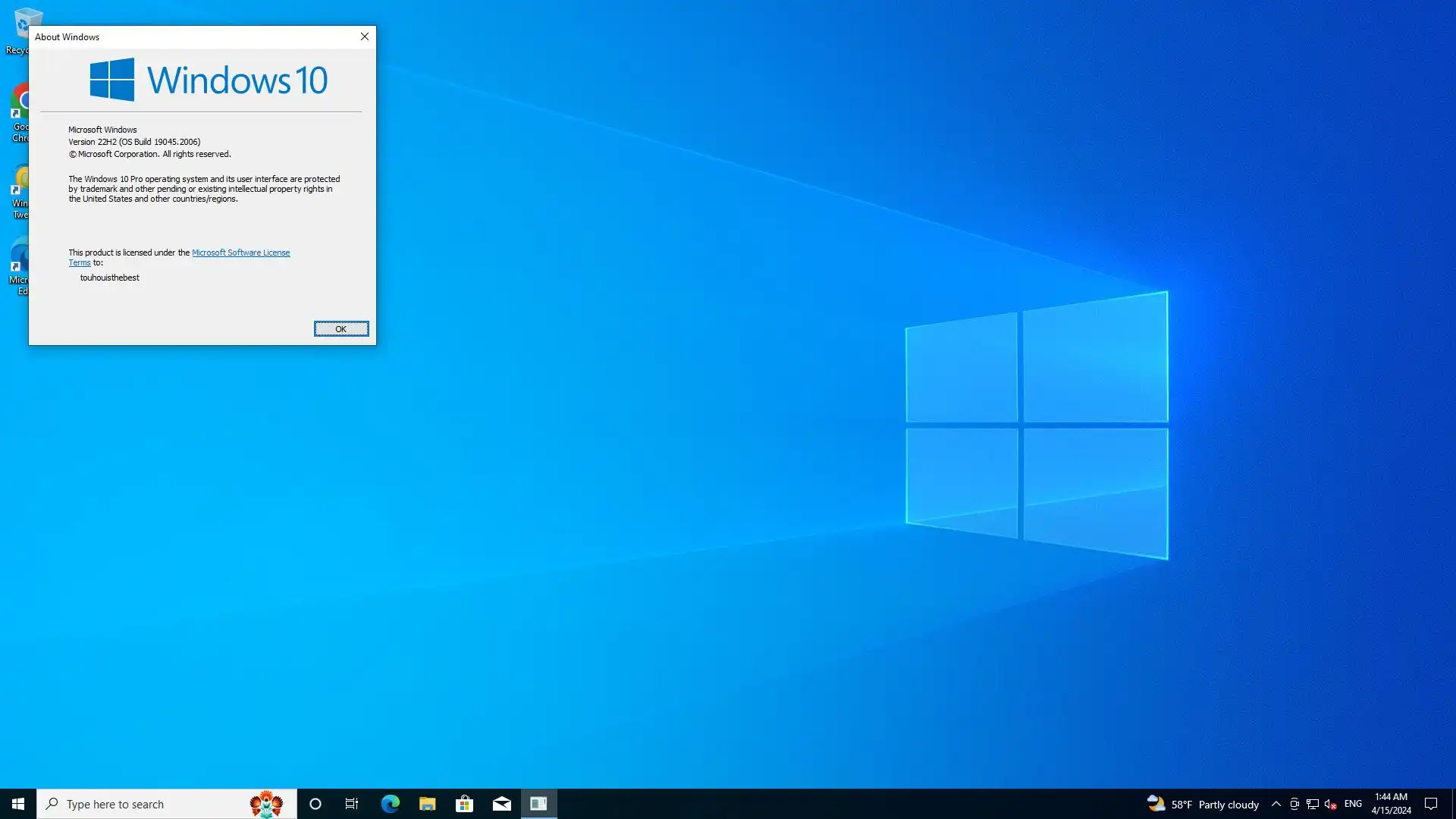Image resolution: width=1456 pixels, height=819 pixels.
Task: Open Cortana from the taskbar
Action: [315, 804]
